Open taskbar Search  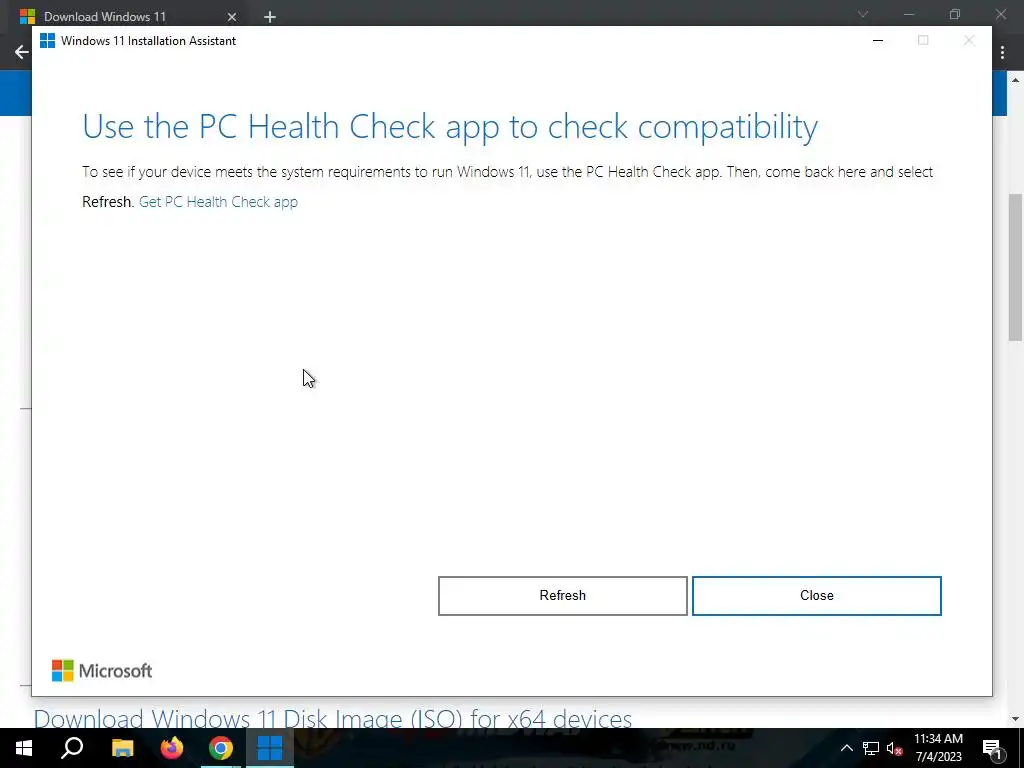coord(72,748)
